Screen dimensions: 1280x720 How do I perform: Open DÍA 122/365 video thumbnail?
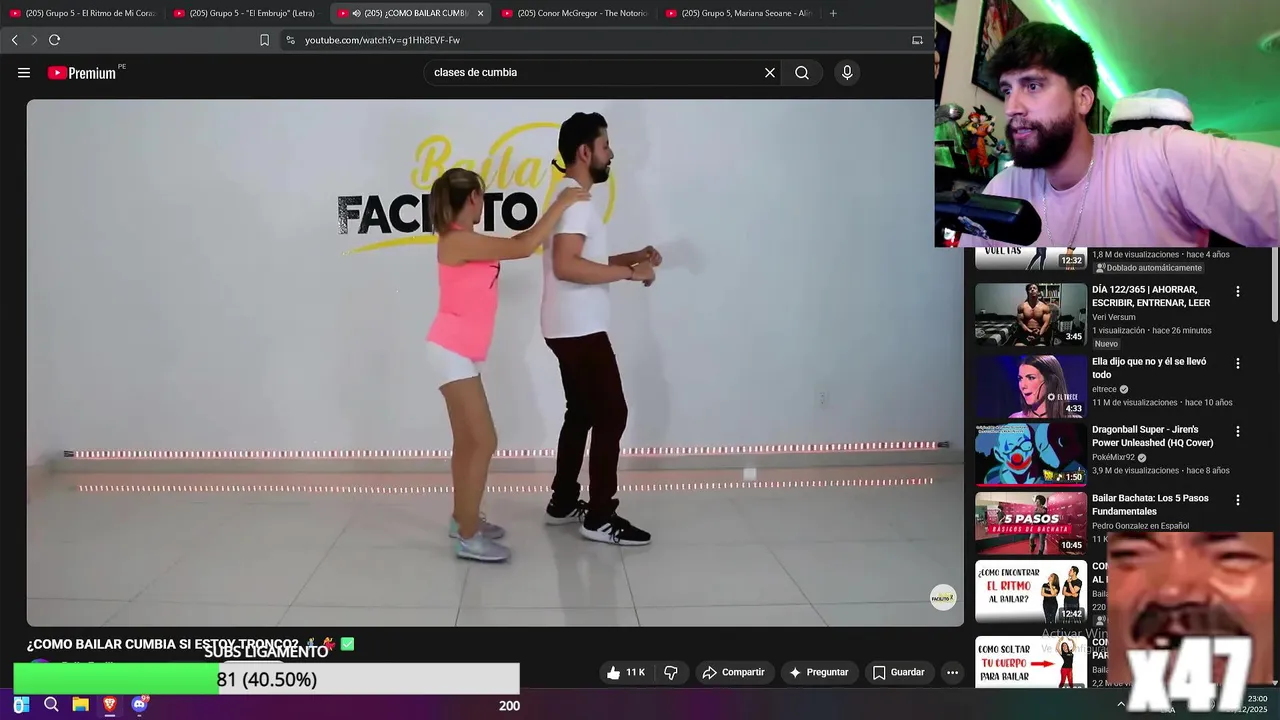coord(1031,315)
